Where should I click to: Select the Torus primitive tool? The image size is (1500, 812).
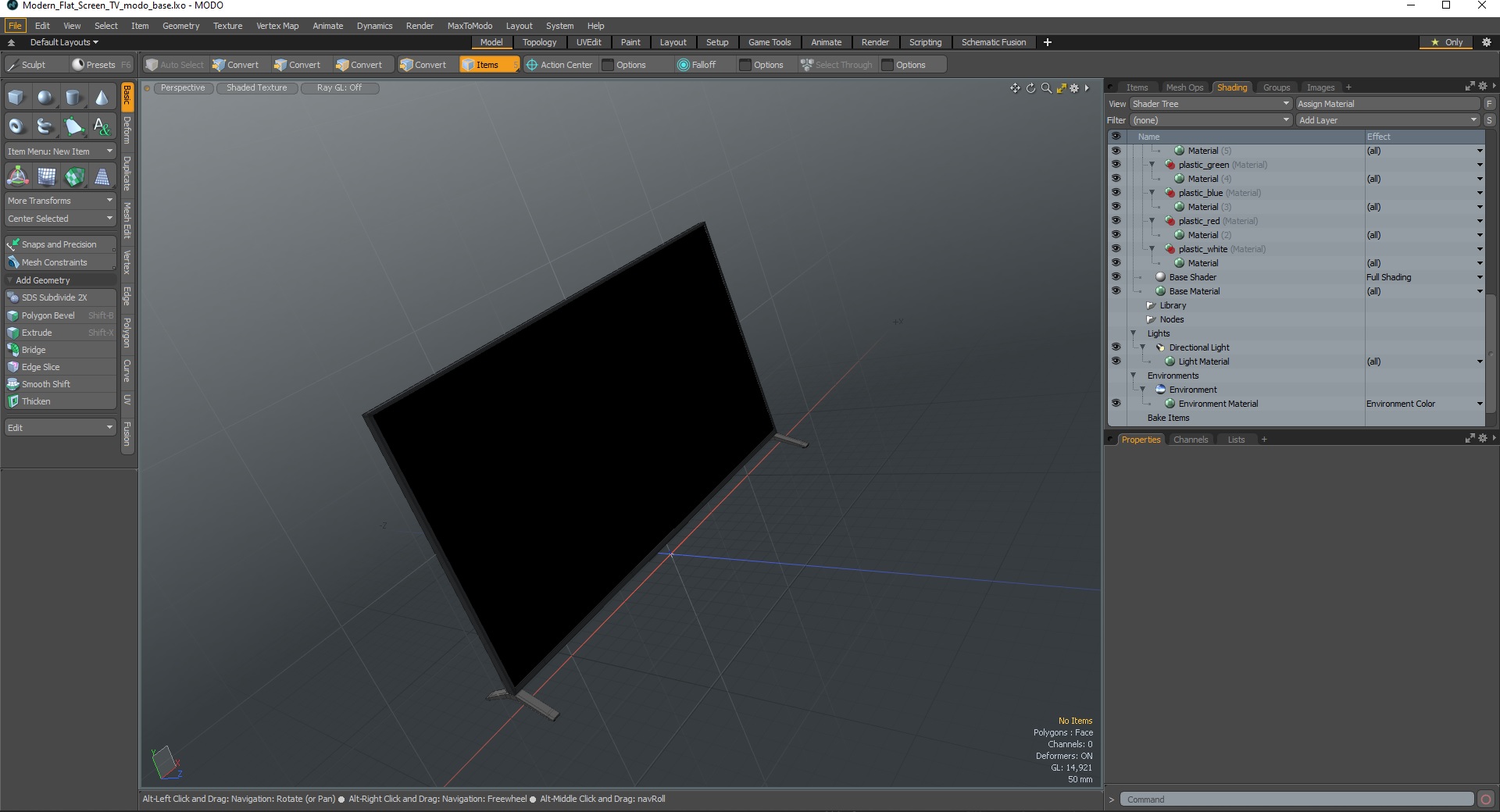[x=16, y=126]
